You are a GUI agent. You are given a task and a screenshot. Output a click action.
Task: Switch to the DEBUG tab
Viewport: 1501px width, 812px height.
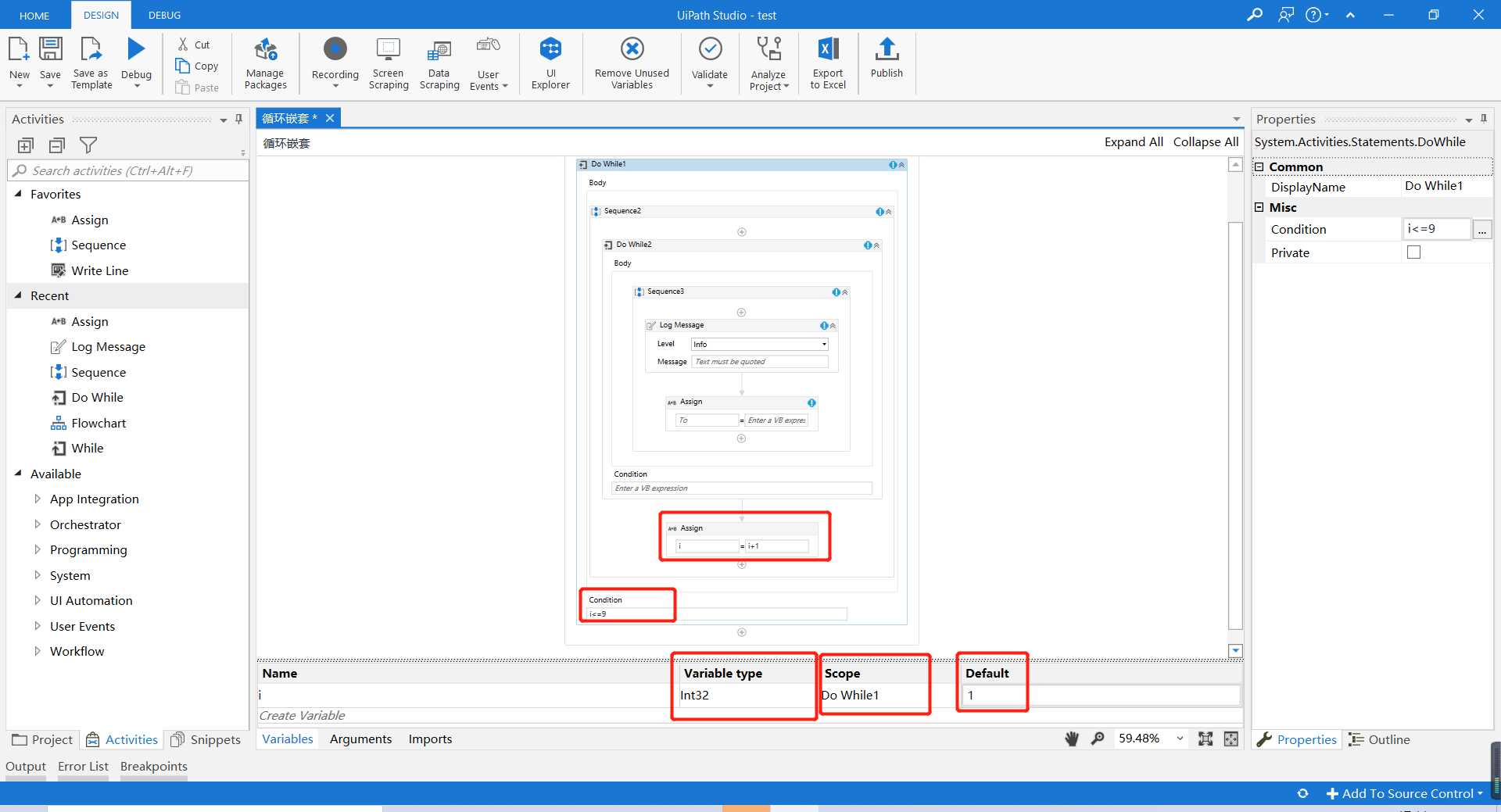pyautogui.click(x=164, y=15)
